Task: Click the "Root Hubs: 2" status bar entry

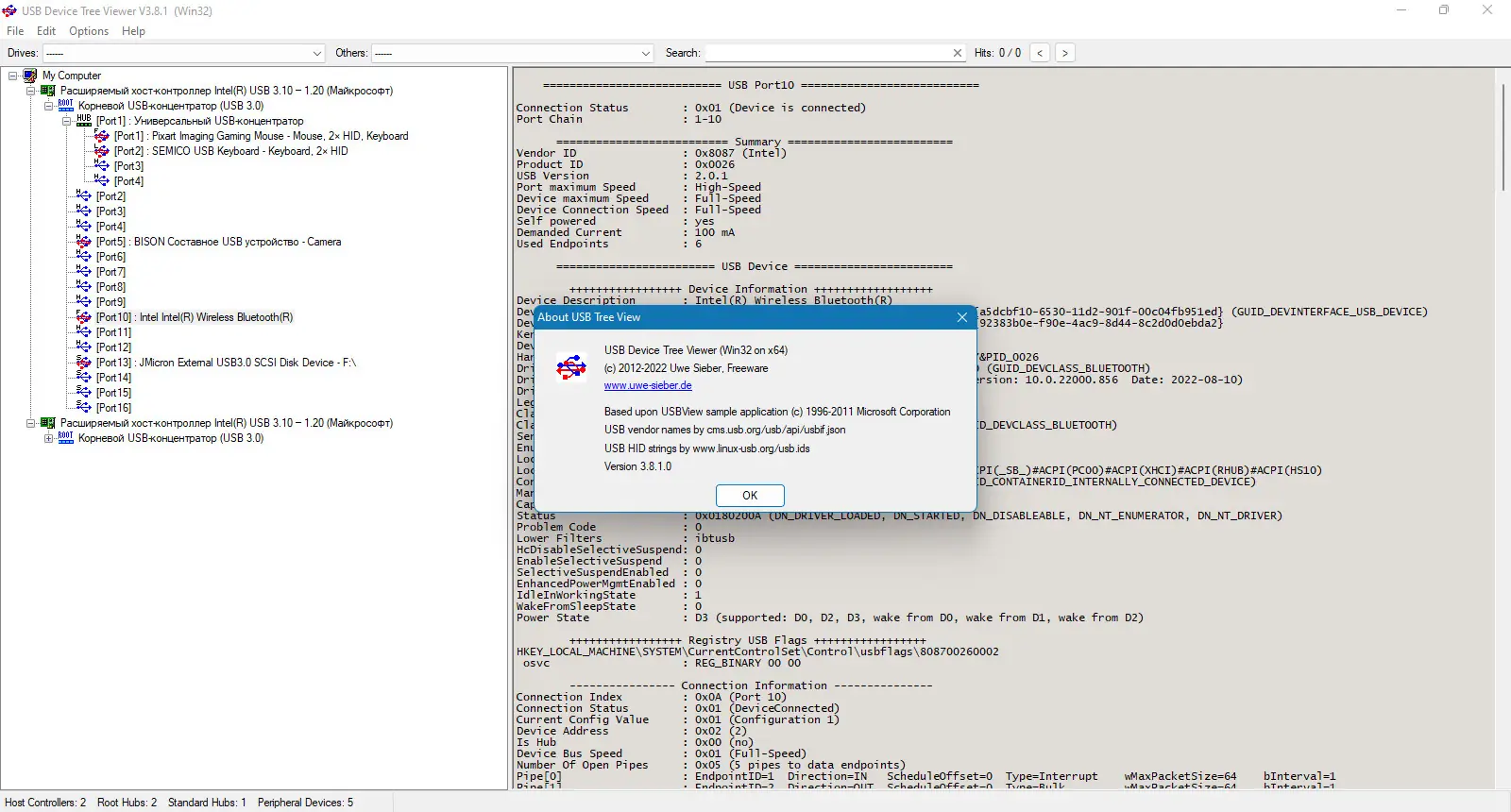Action: [x=127, y=803]
